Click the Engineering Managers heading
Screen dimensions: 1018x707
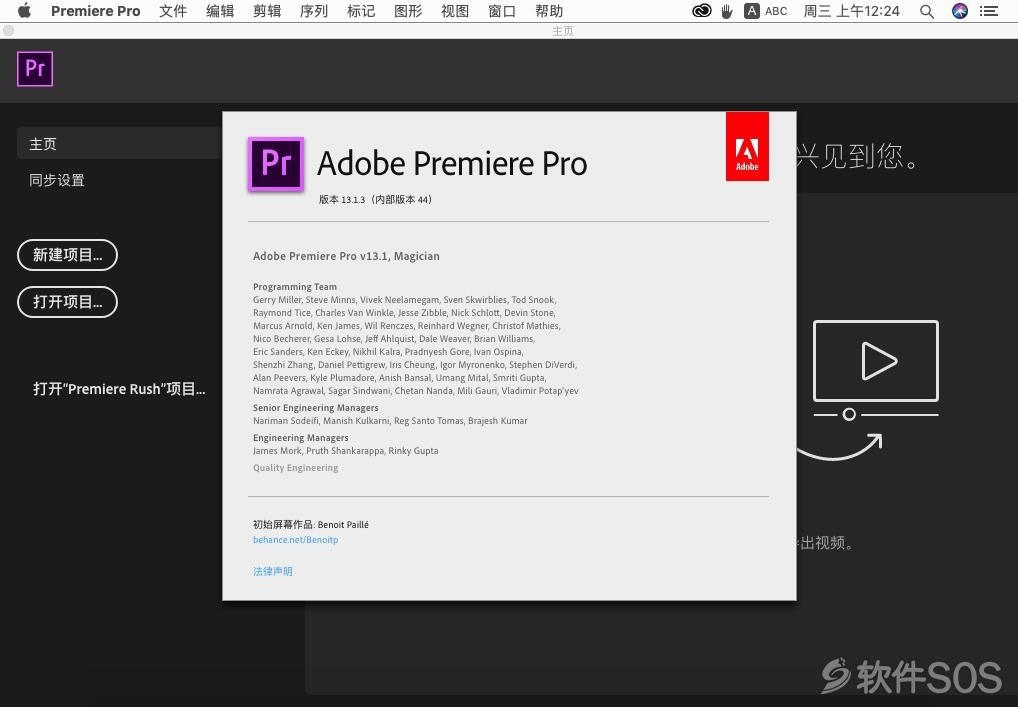point(301,438)
